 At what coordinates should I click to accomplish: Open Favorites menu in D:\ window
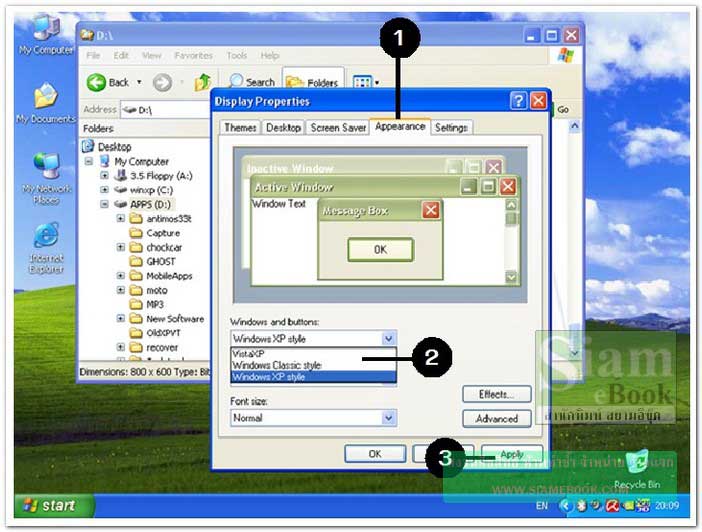[x=193, y=56]
